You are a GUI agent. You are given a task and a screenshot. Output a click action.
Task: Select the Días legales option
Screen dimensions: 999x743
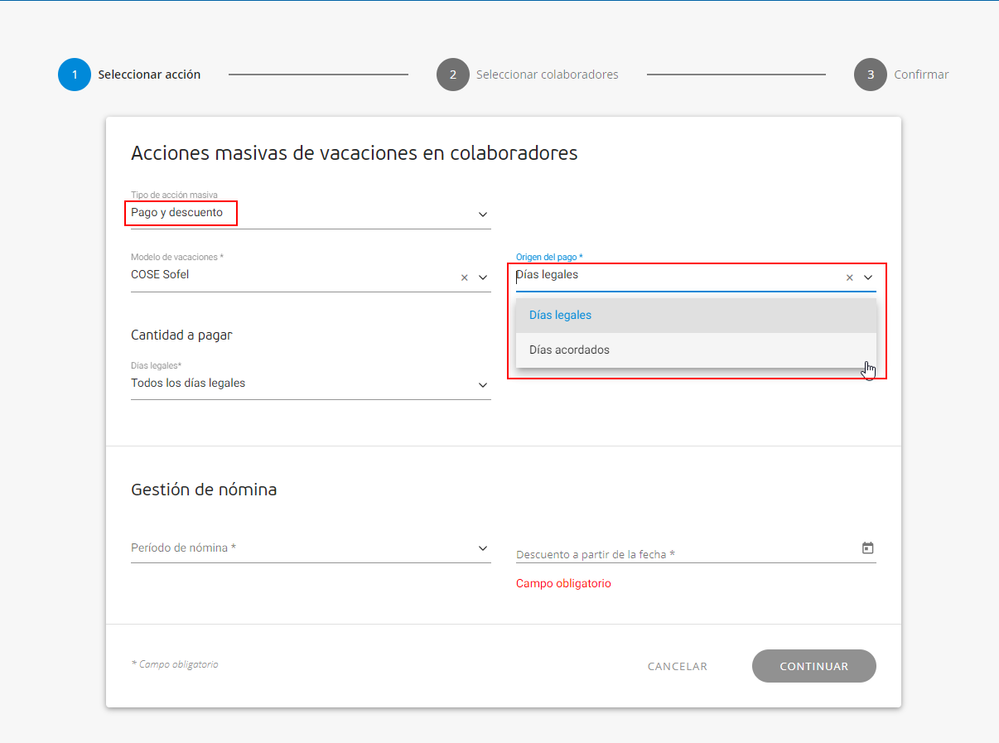[x=560, y=315]
